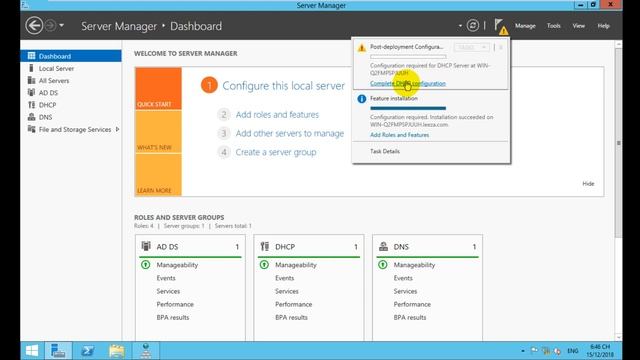Viewport: 640px width, 360px height.
Task: Open Performance in DNS tile
Action: point(412,304)
